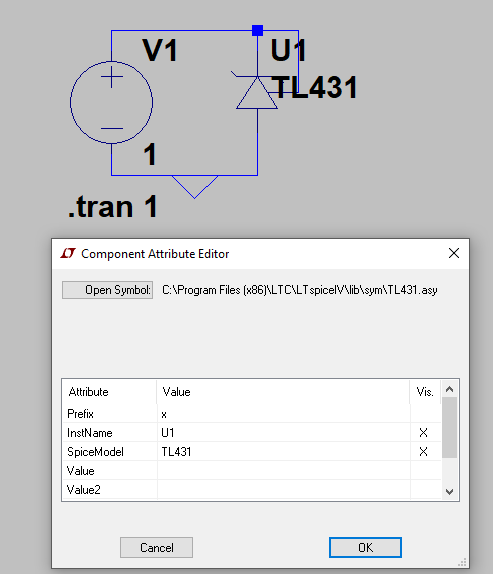The height and width of the screenshot is (574, 493).
Task: Toggle visibility cell for Value row
Action: 425,470
